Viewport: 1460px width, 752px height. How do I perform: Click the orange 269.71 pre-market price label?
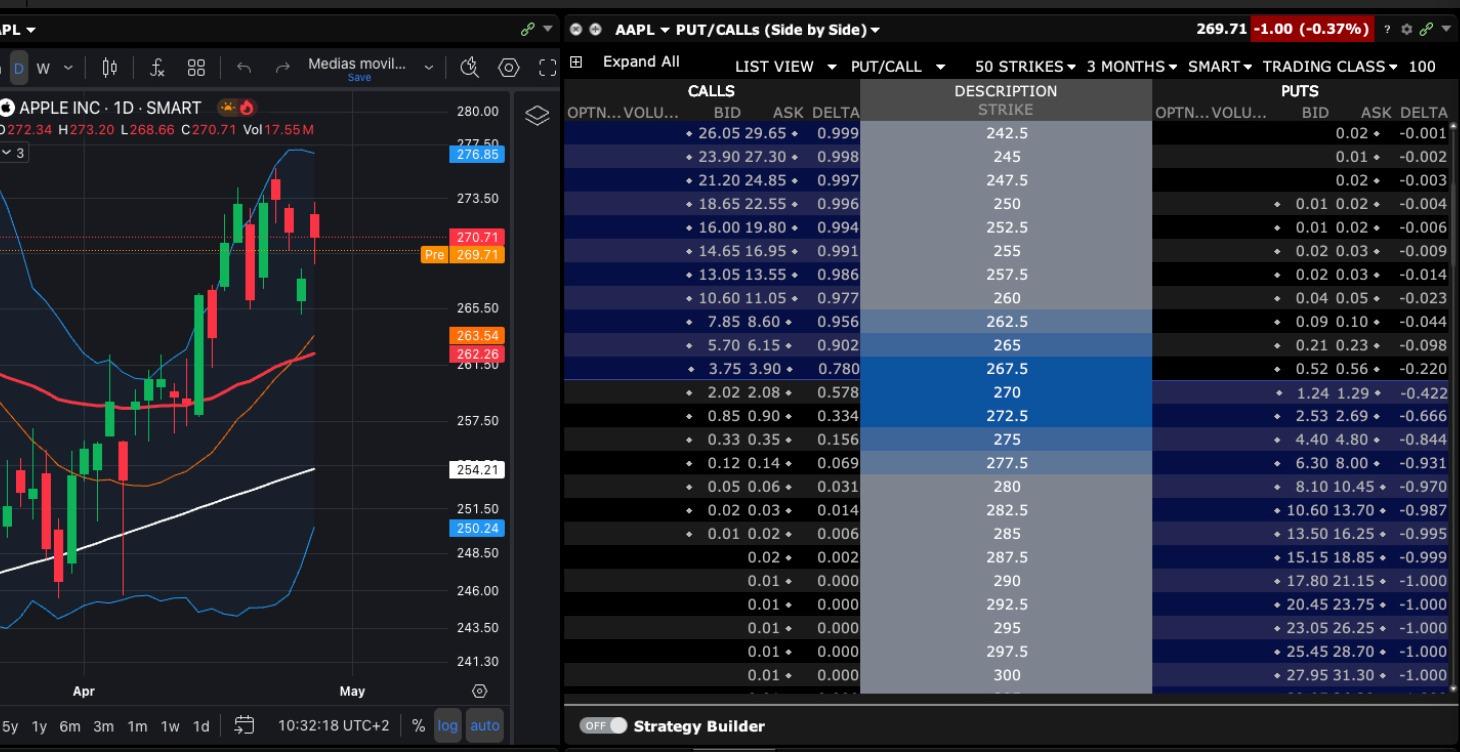(x=478, y=255)
